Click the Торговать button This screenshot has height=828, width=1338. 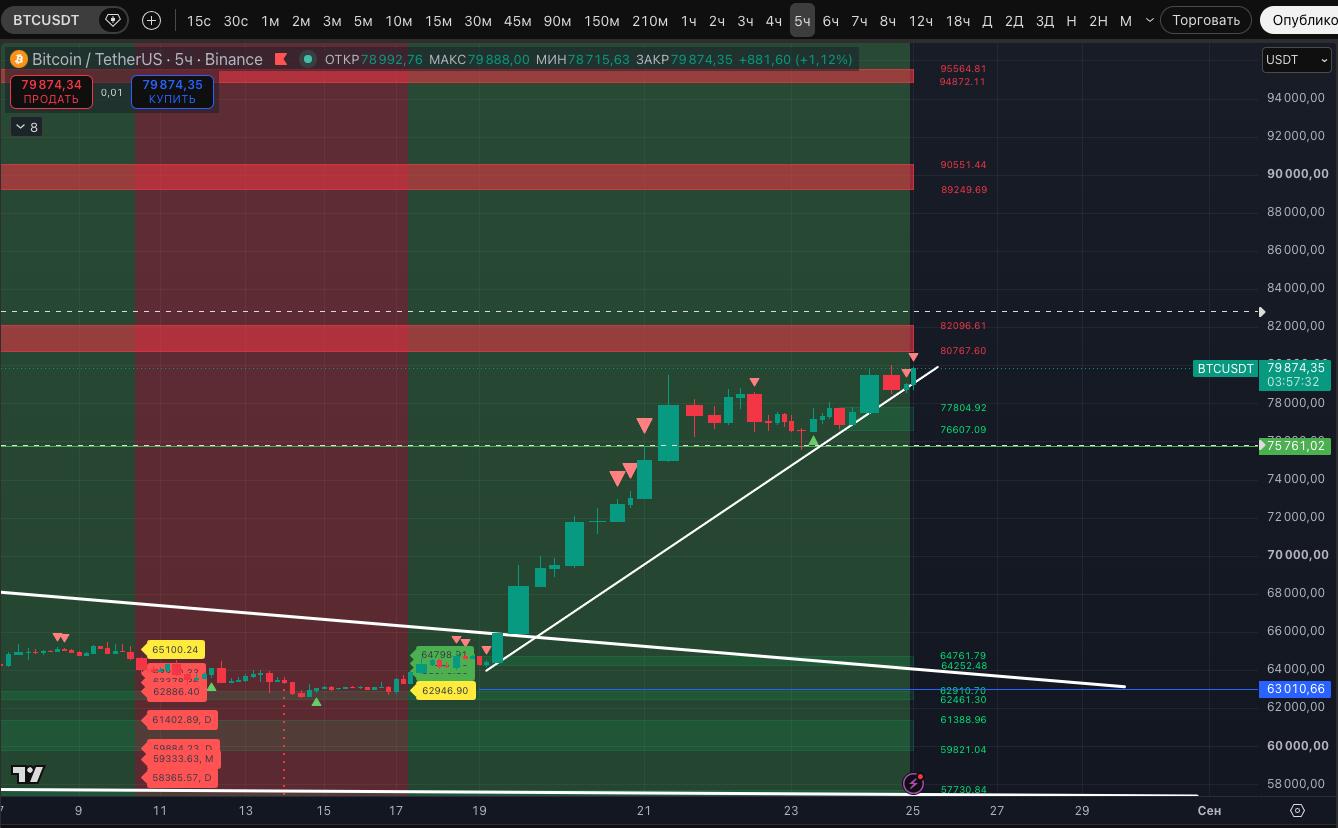click(x=1206, y=20)
